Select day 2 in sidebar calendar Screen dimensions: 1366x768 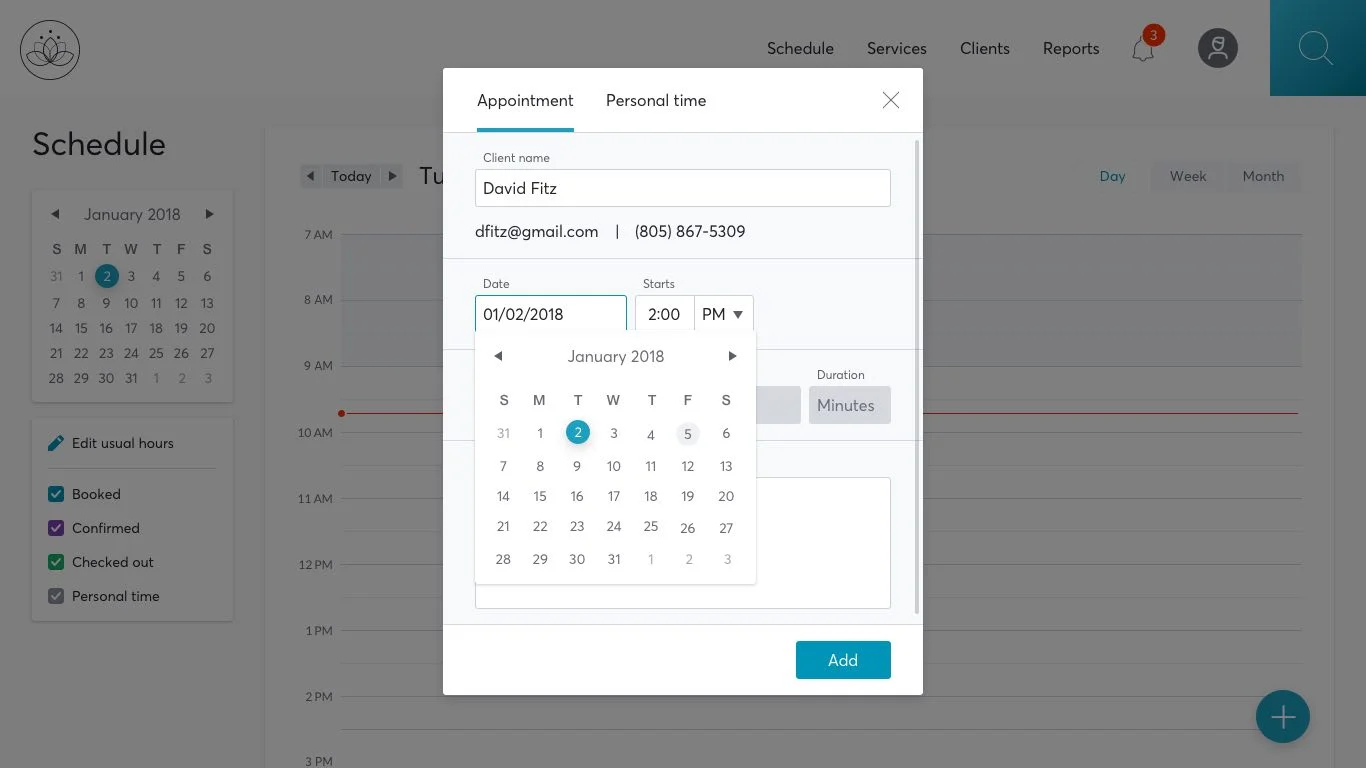pyautogui.click(x=107, y=276)
